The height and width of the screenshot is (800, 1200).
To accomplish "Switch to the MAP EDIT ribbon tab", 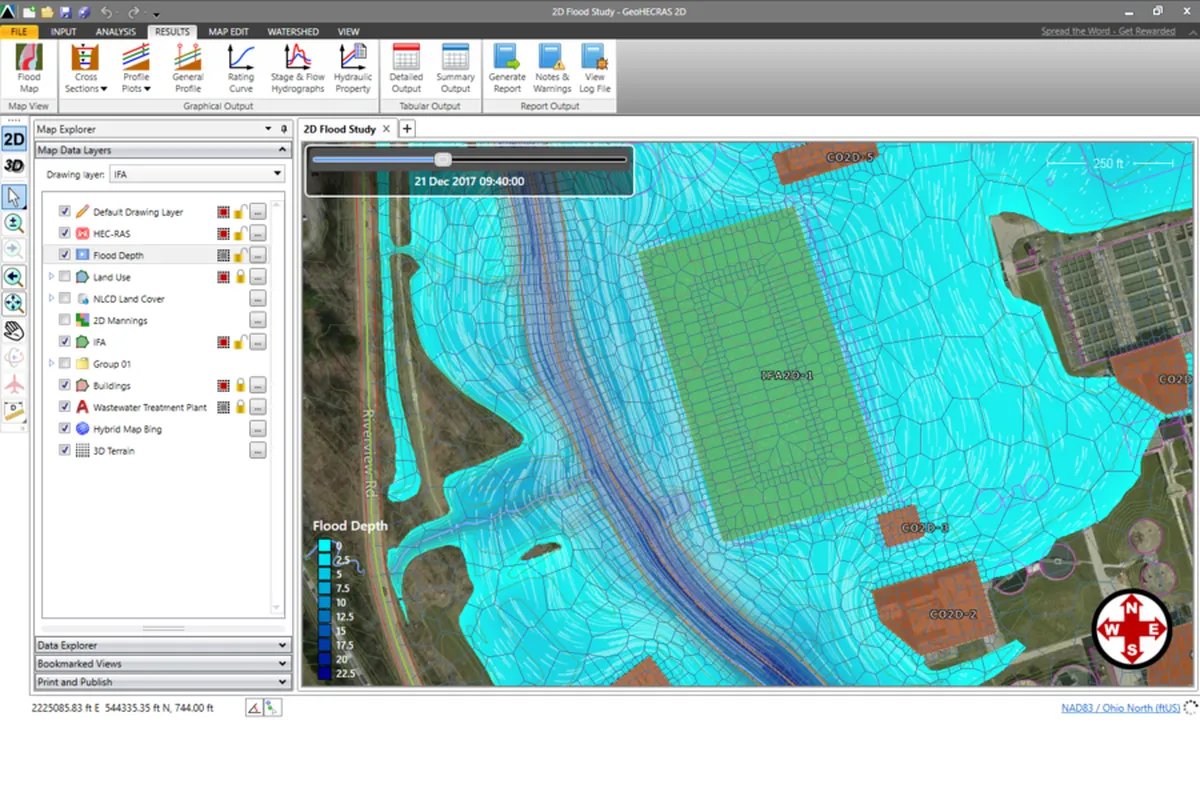I will (229, 32).
